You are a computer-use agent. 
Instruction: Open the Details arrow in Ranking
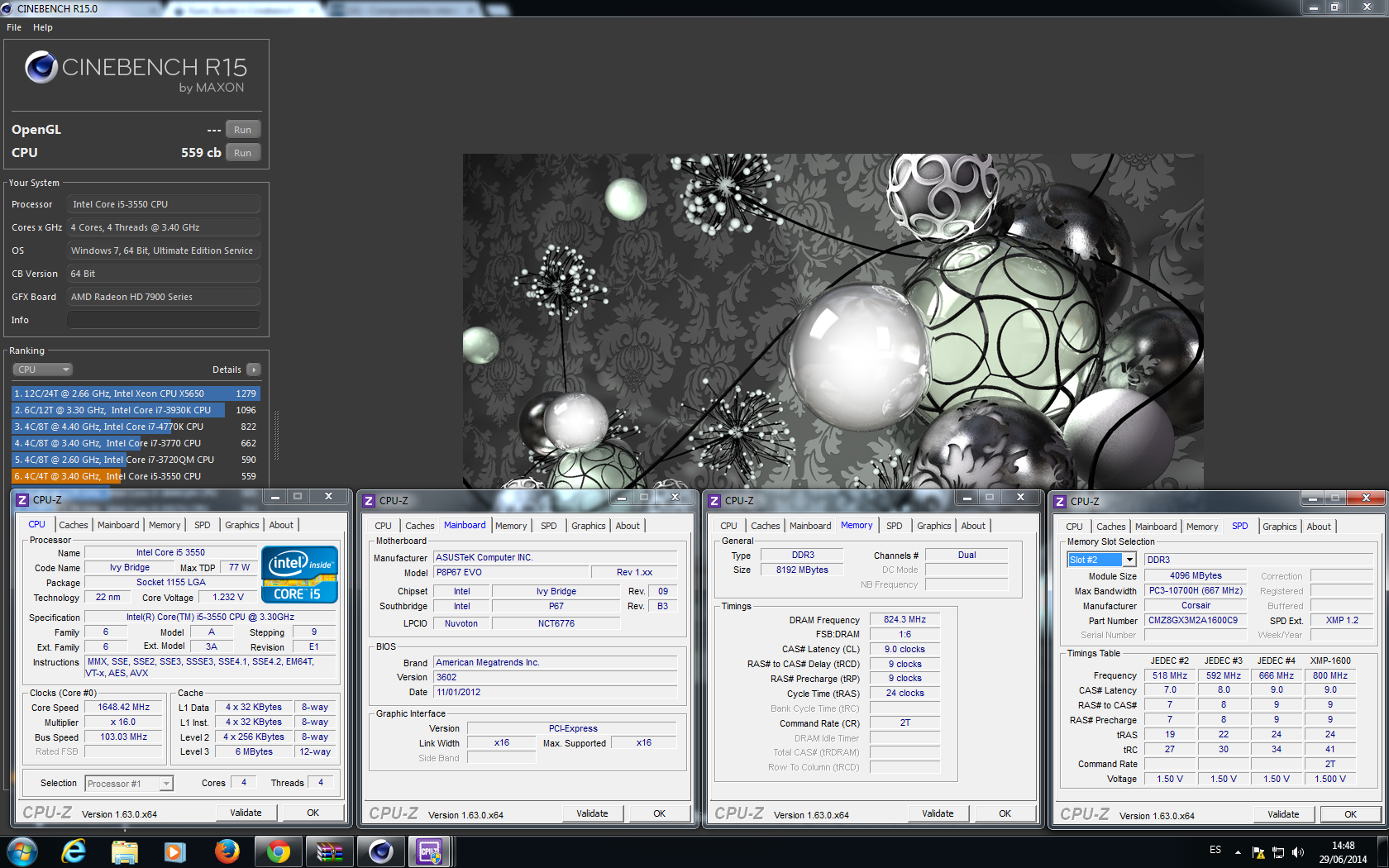(x=254, y=370)
